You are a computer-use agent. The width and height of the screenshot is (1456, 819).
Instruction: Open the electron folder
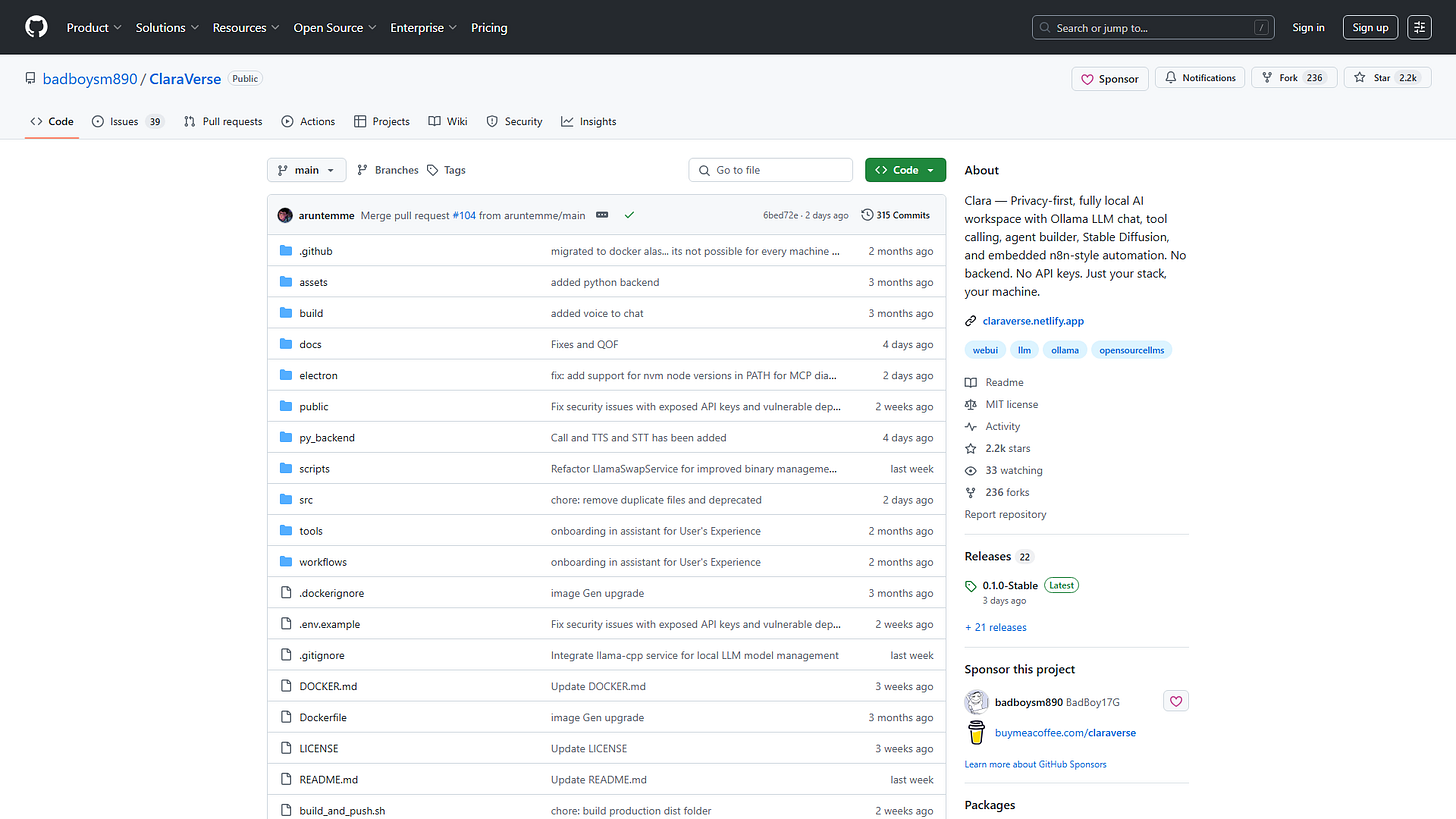(318, 375)
